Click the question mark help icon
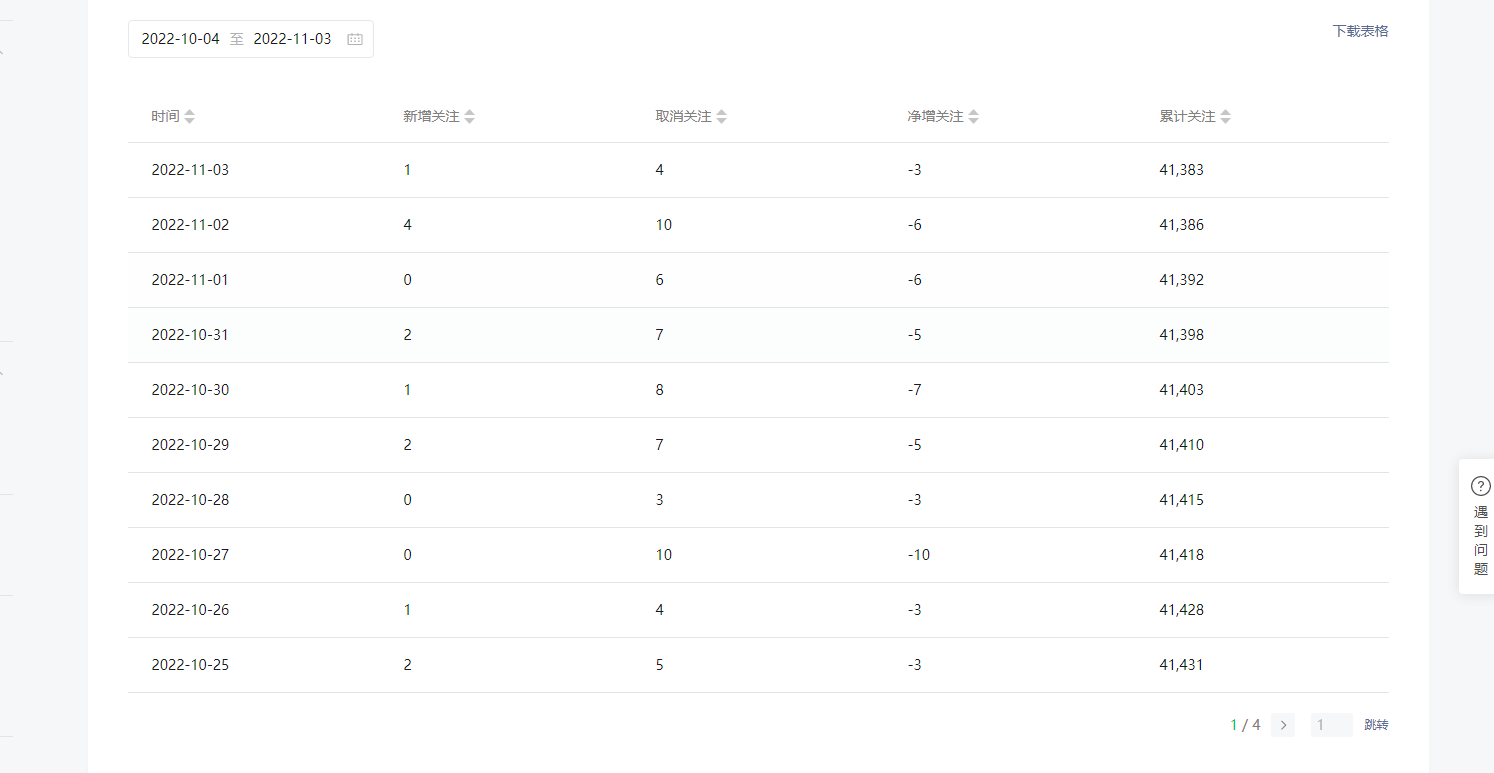Image resolution: width=1494 pixels, height=773 pixels. [1481, 486]
